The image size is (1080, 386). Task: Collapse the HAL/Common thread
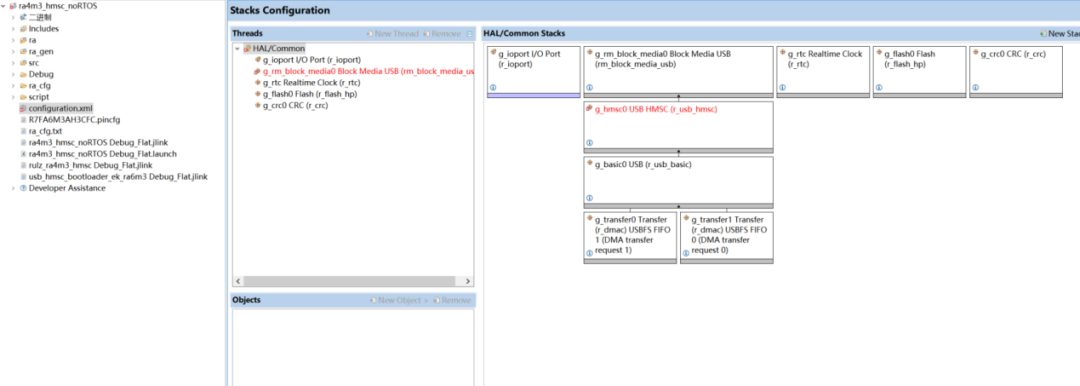[238, 48]
